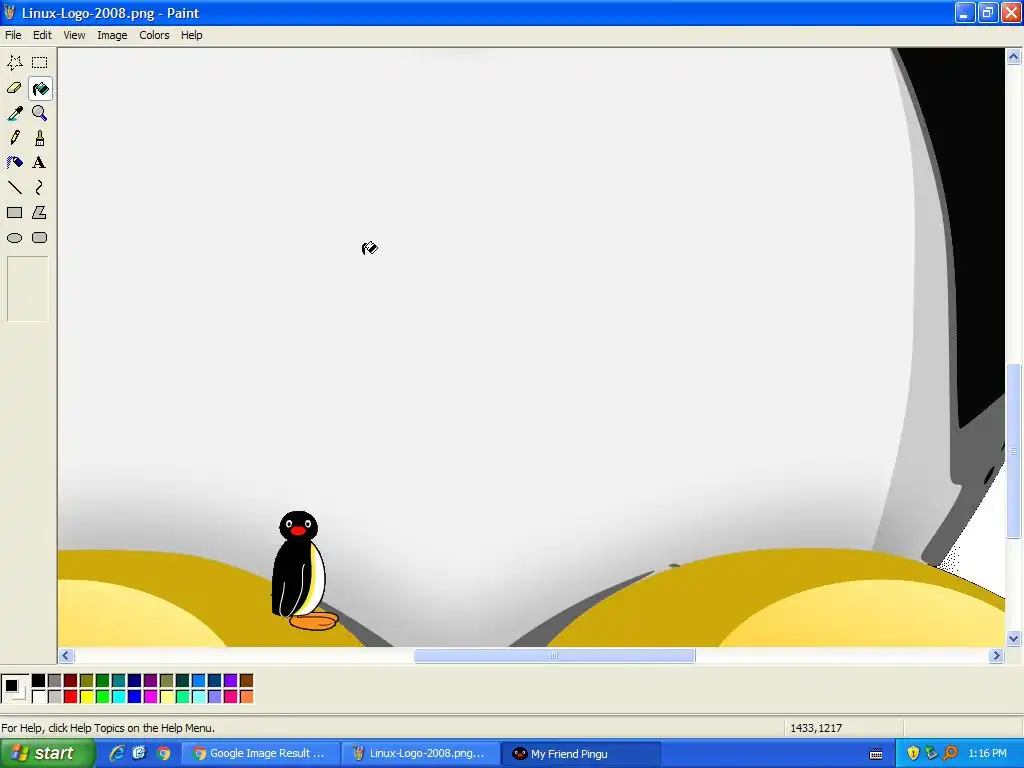Activate the Fill With Color bucket tool
Viewport: 1024px width, 768px height.
pos(40,88)
